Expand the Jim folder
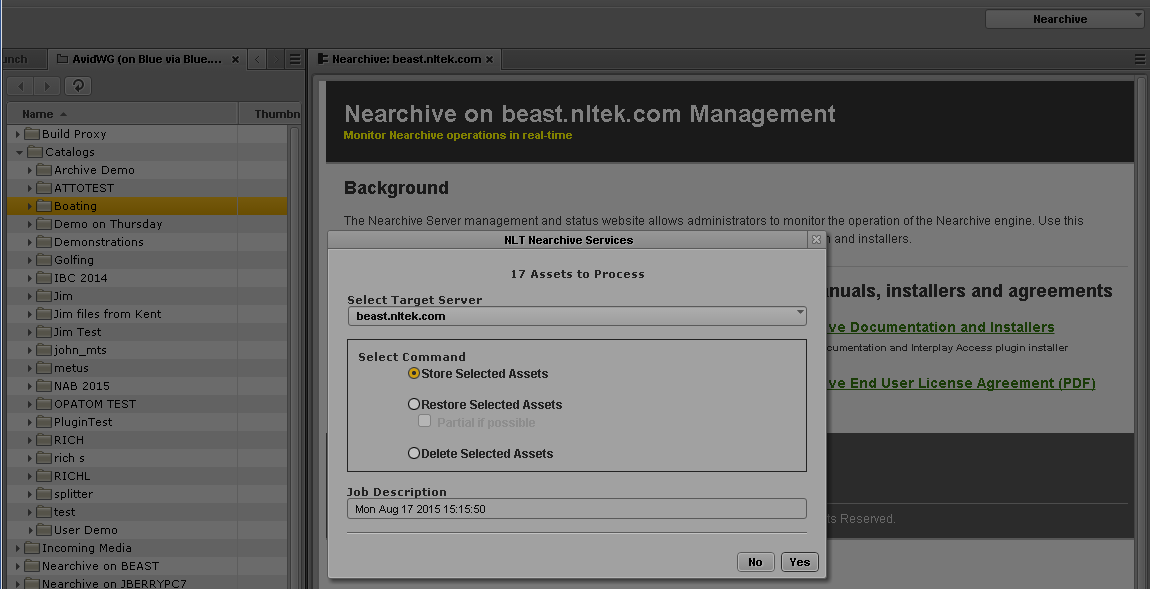Image resolution: width=1150 pixels, height=589 pixels. coord(30,296)
